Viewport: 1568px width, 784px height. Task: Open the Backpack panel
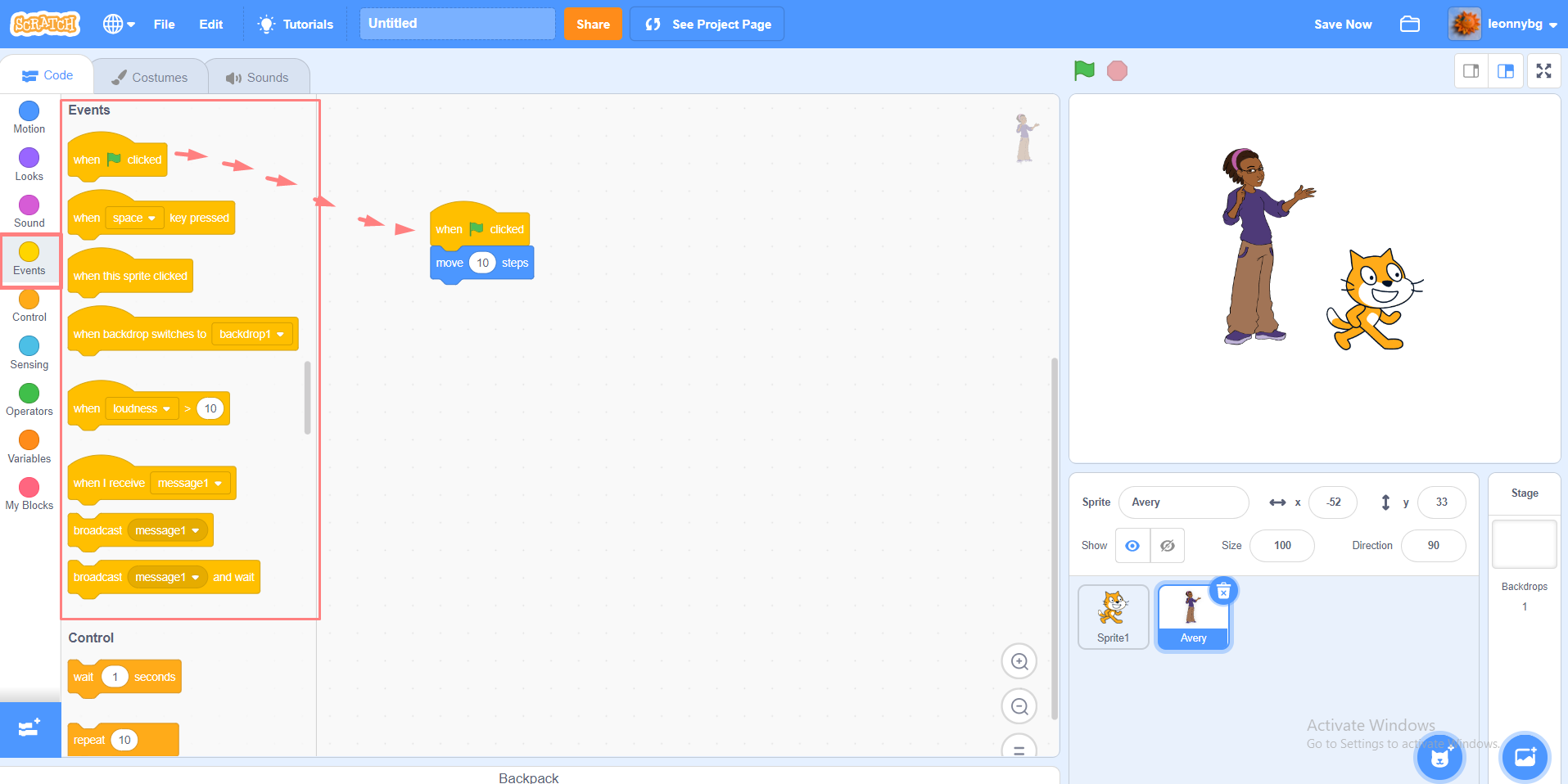529,777
